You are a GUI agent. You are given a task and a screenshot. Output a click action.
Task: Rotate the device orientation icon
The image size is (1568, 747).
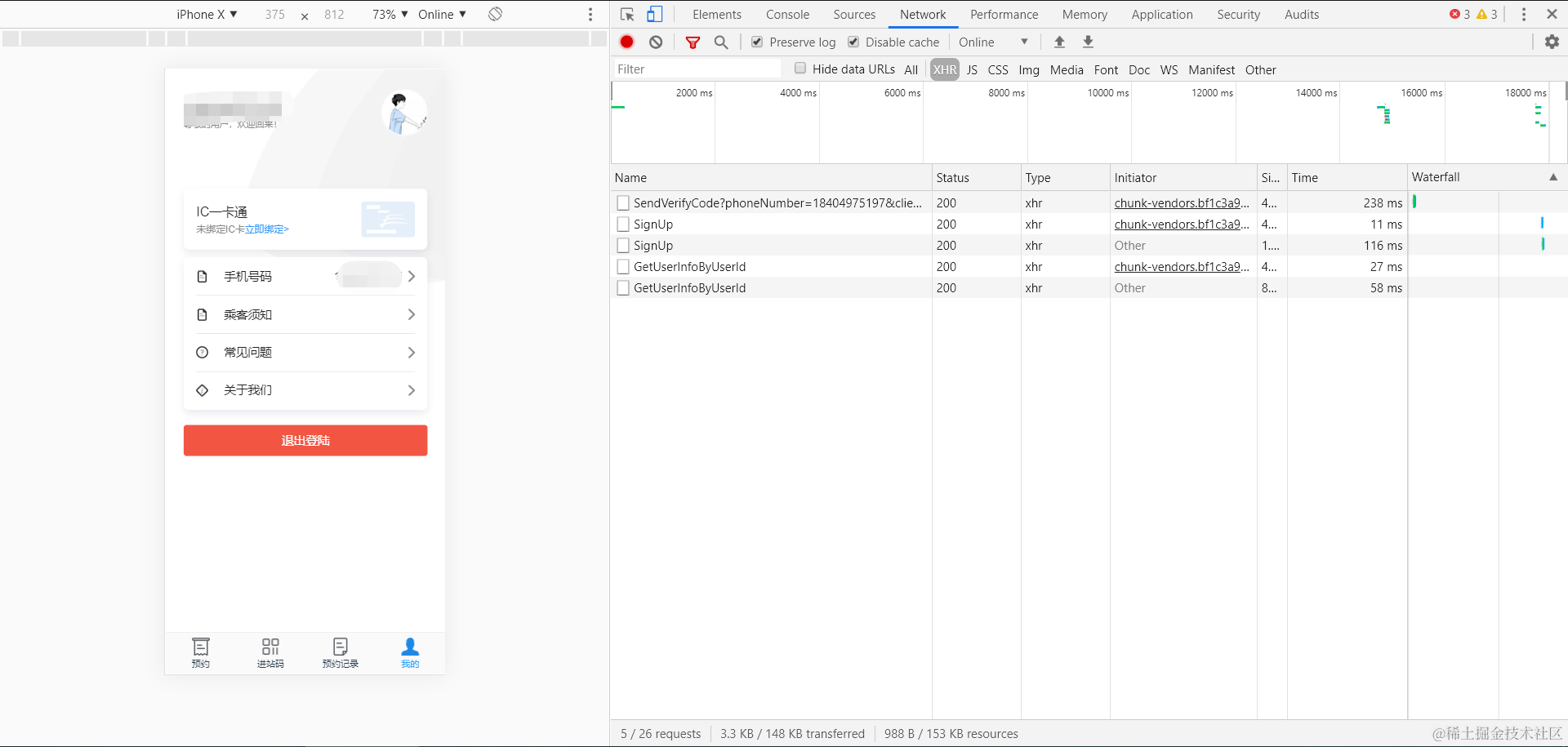coord(496,14)
